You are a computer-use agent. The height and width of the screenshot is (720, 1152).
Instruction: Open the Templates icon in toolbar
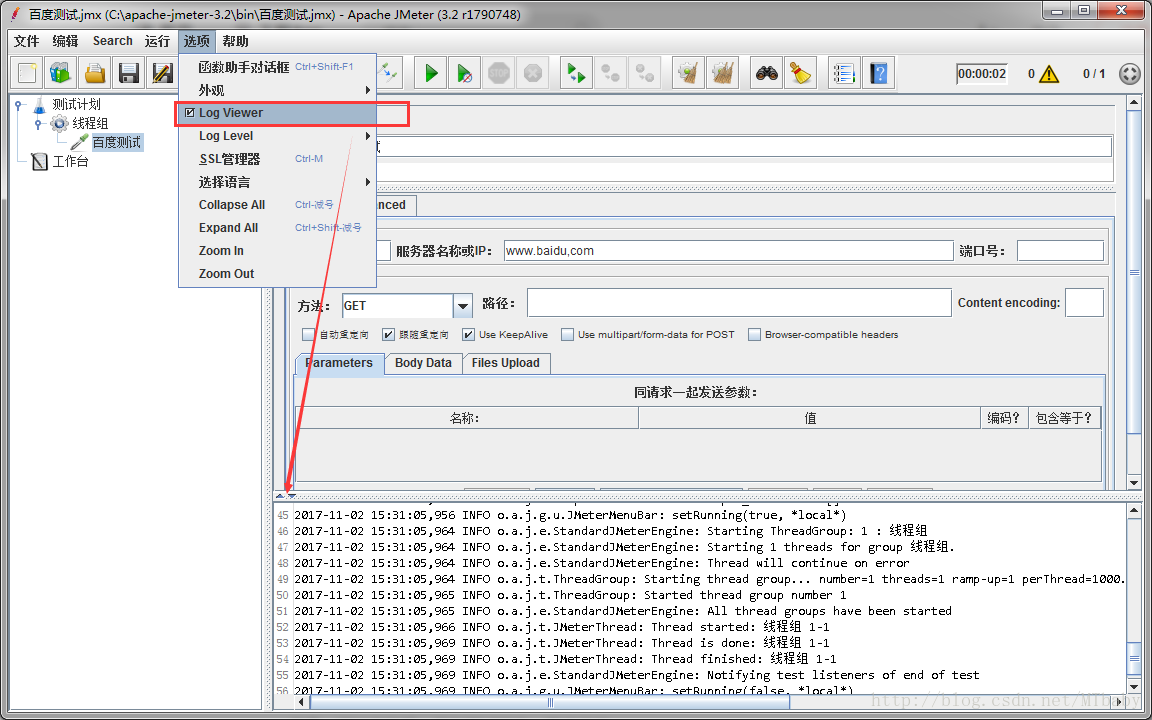coord(60,73)
